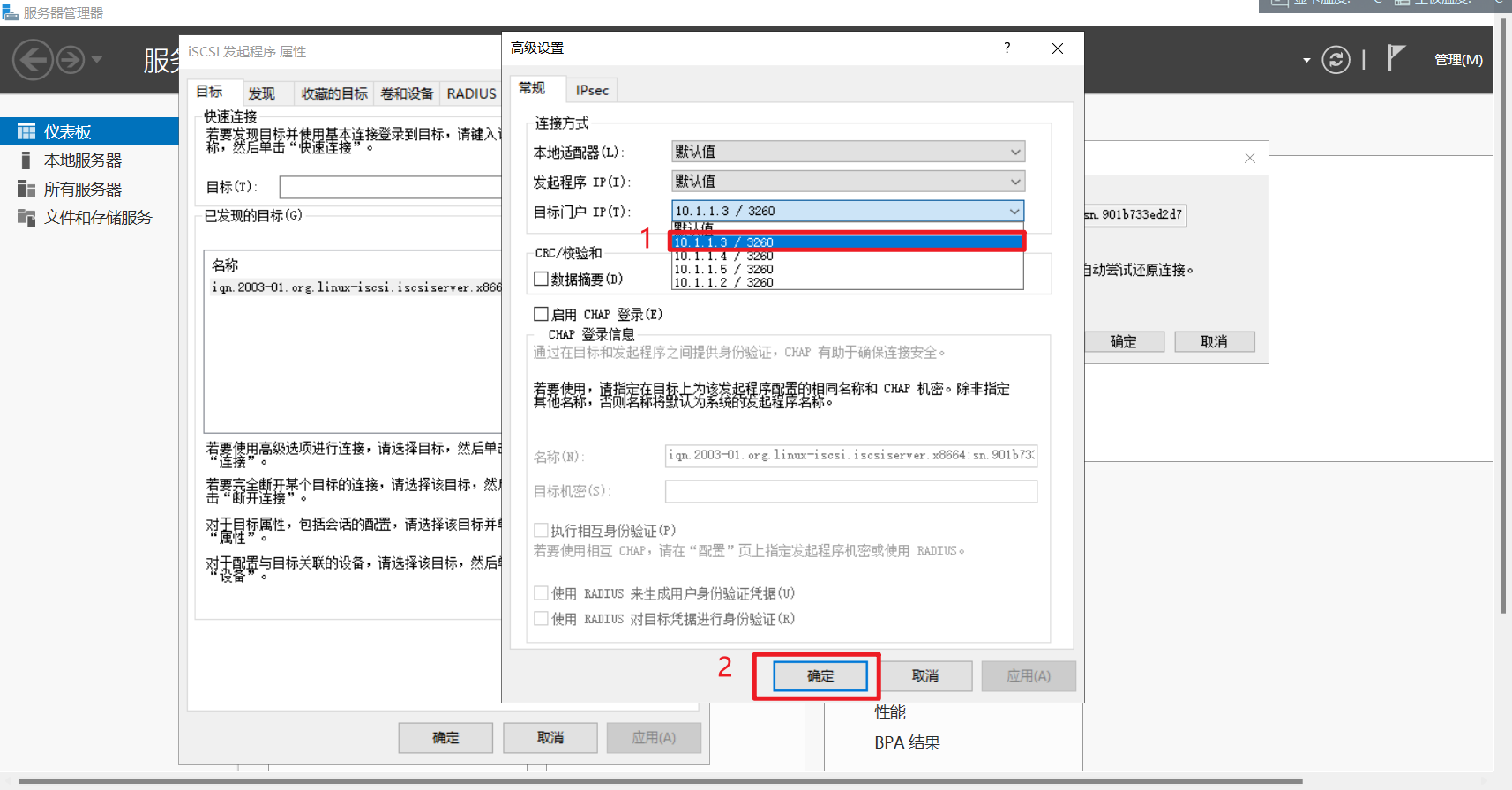Expand the 本地适配器(L) dropdown

(x=1015, y=152)
